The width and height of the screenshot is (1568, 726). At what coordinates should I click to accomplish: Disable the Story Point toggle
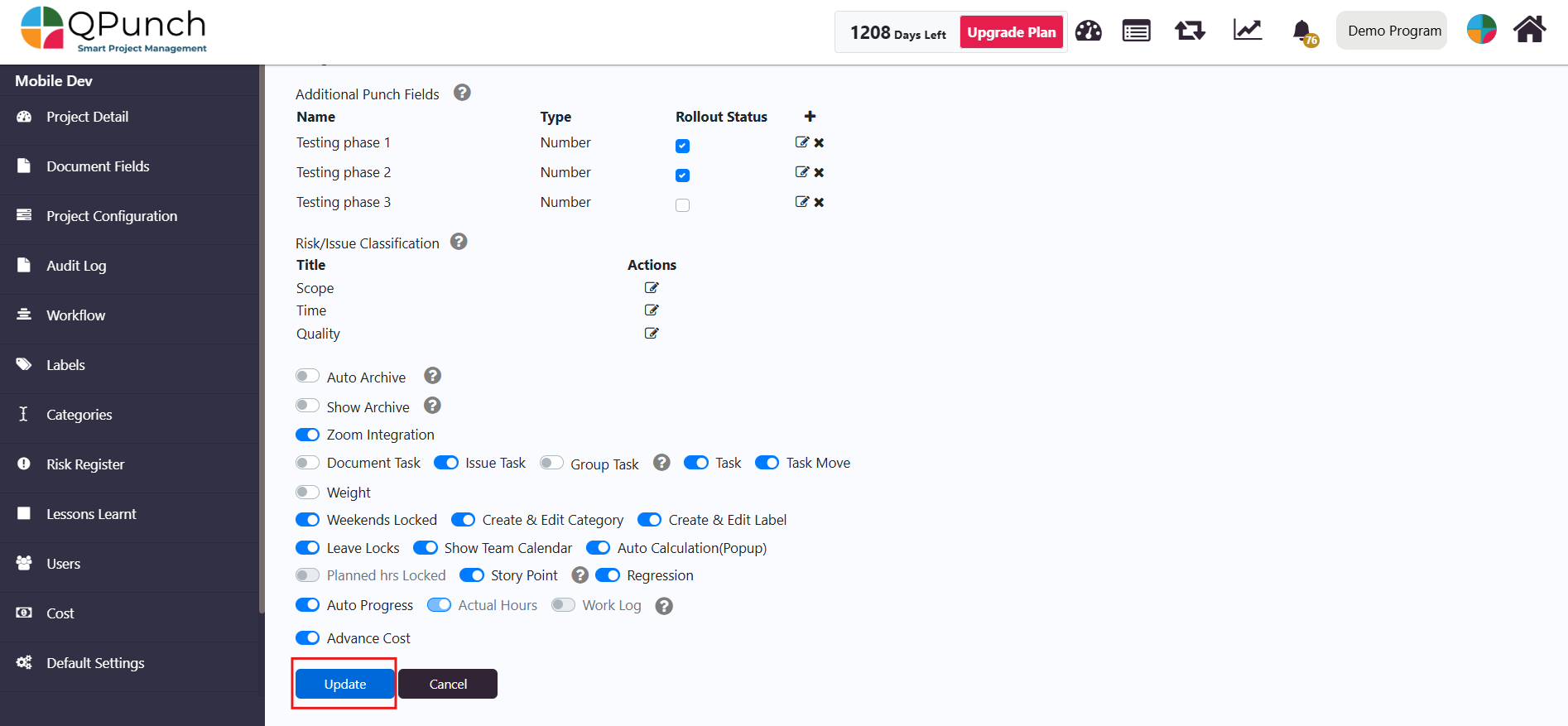pyautogui.click(x=472, y=575)
